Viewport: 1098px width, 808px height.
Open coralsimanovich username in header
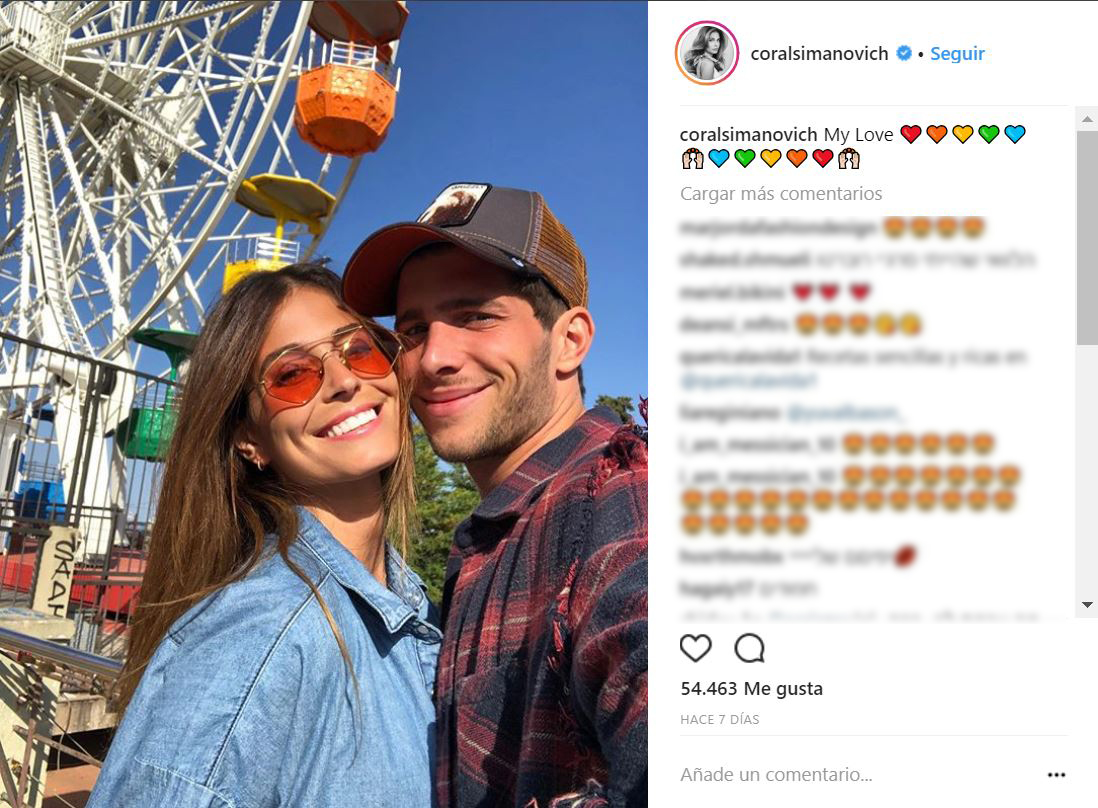(819, 53)
